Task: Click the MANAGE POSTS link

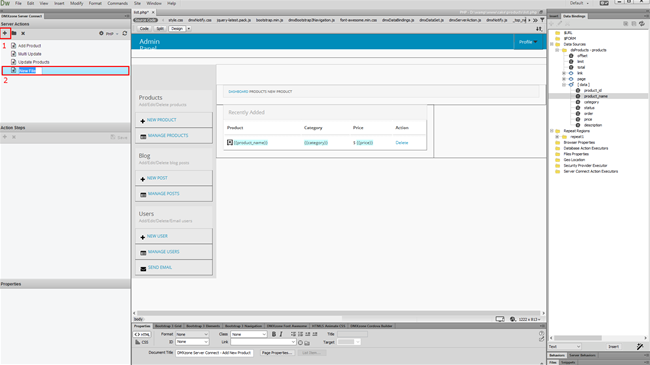Action: [164, 194]
